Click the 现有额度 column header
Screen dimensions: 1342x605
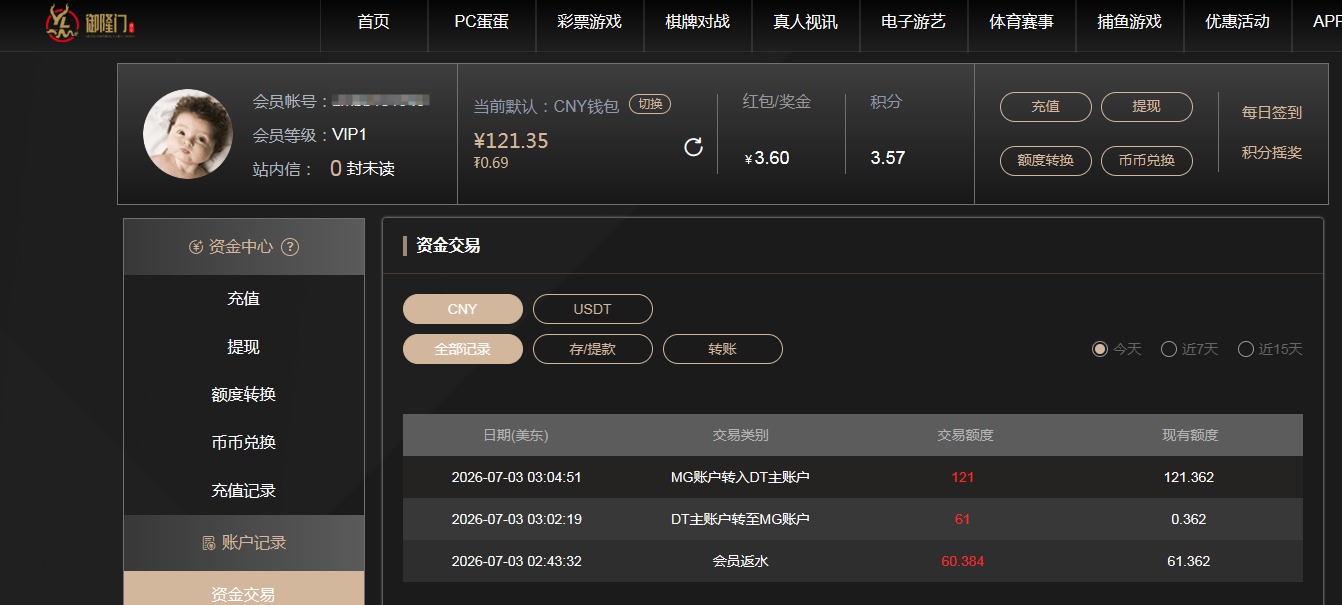1190,436
